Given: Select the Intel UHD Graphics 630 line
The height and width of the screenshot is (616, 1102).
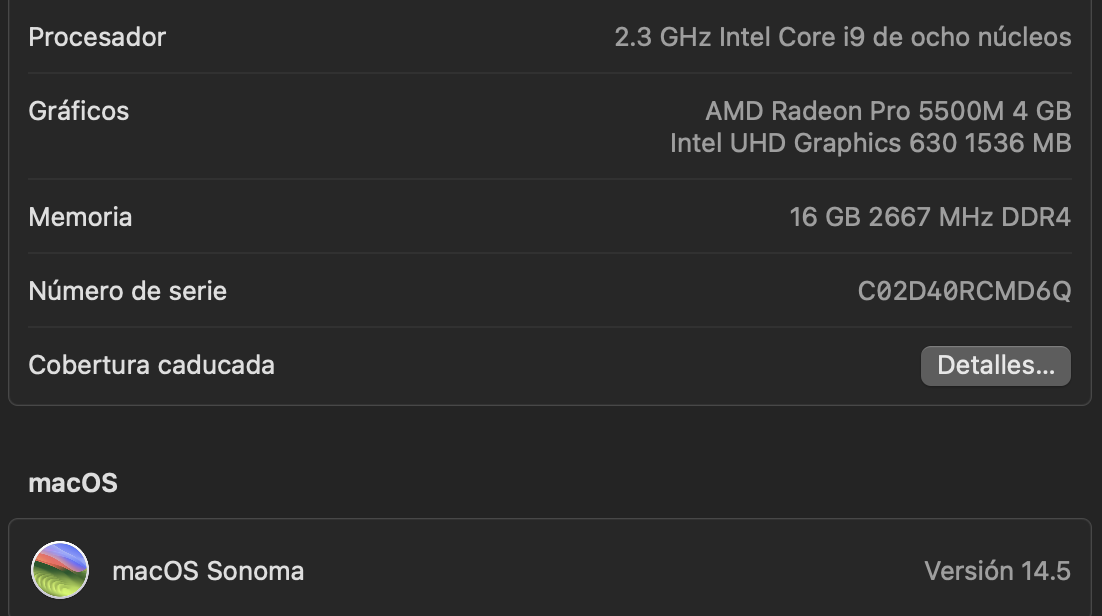Looking at the screenshot, I should (870, 143).
